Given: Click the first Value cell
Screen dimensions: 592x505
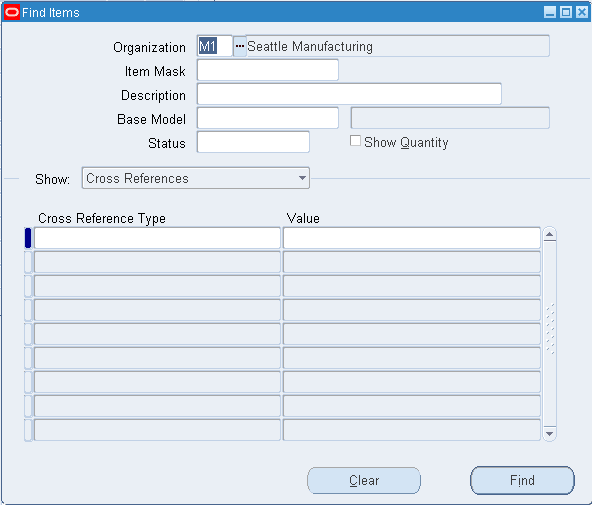Looking at the screenshot, I should point(412,238).
